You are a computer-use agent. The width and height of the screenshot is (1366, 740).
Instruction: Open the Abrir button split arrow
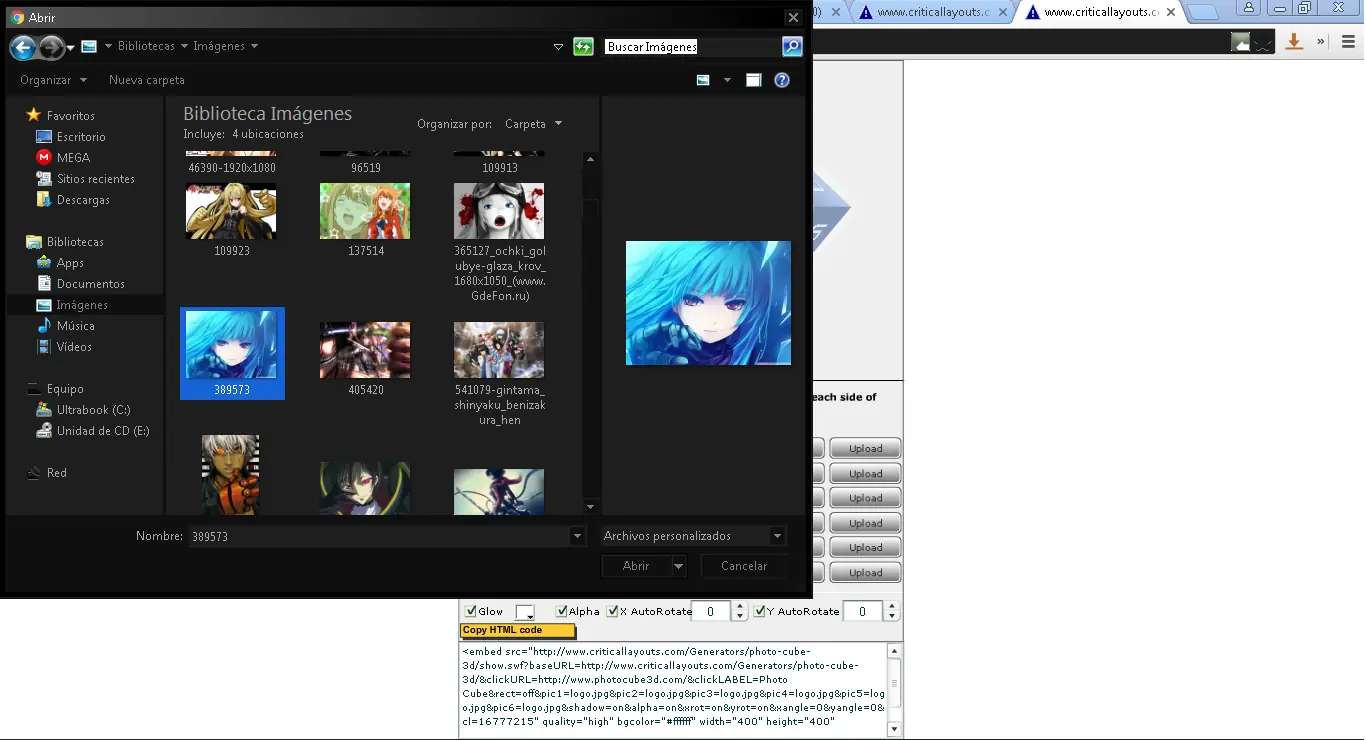pyautogui.click(x=679, y=566)
